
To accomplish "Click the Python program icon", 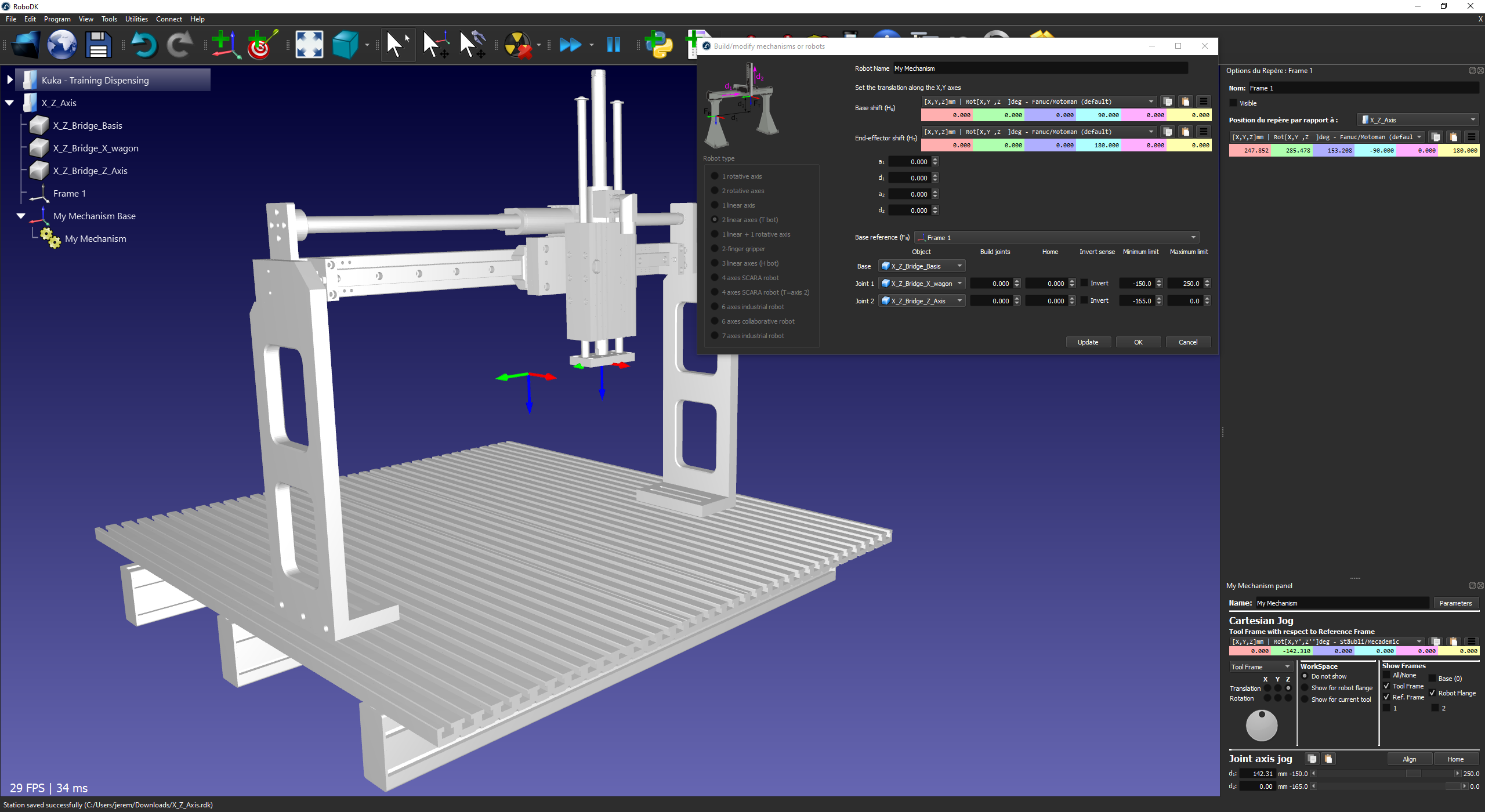I will (660, 45).
